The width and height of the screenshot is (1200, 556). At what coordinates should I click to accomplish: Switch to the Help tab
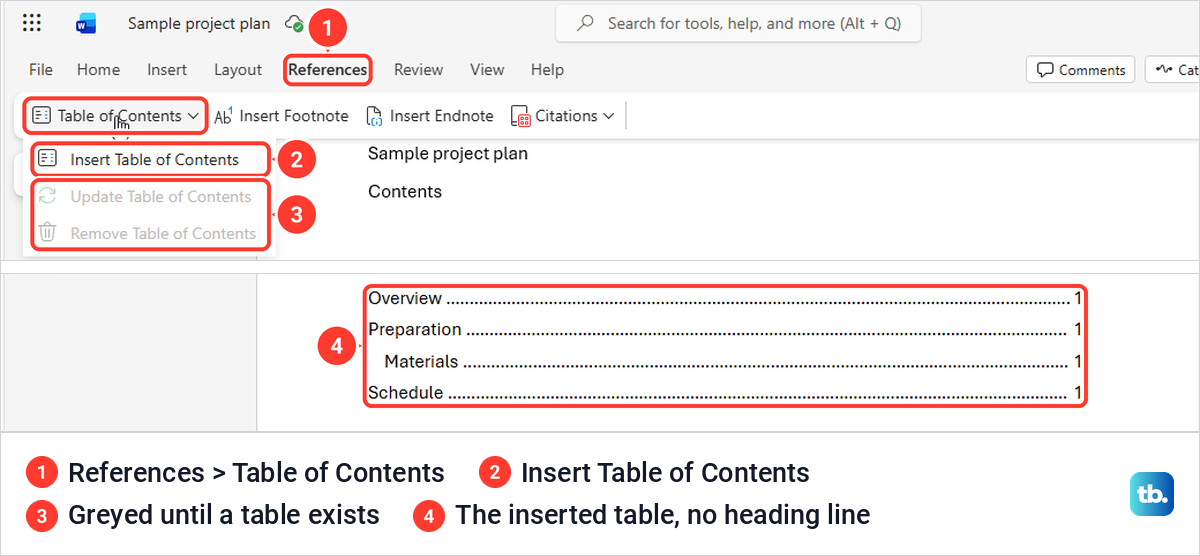547,70
